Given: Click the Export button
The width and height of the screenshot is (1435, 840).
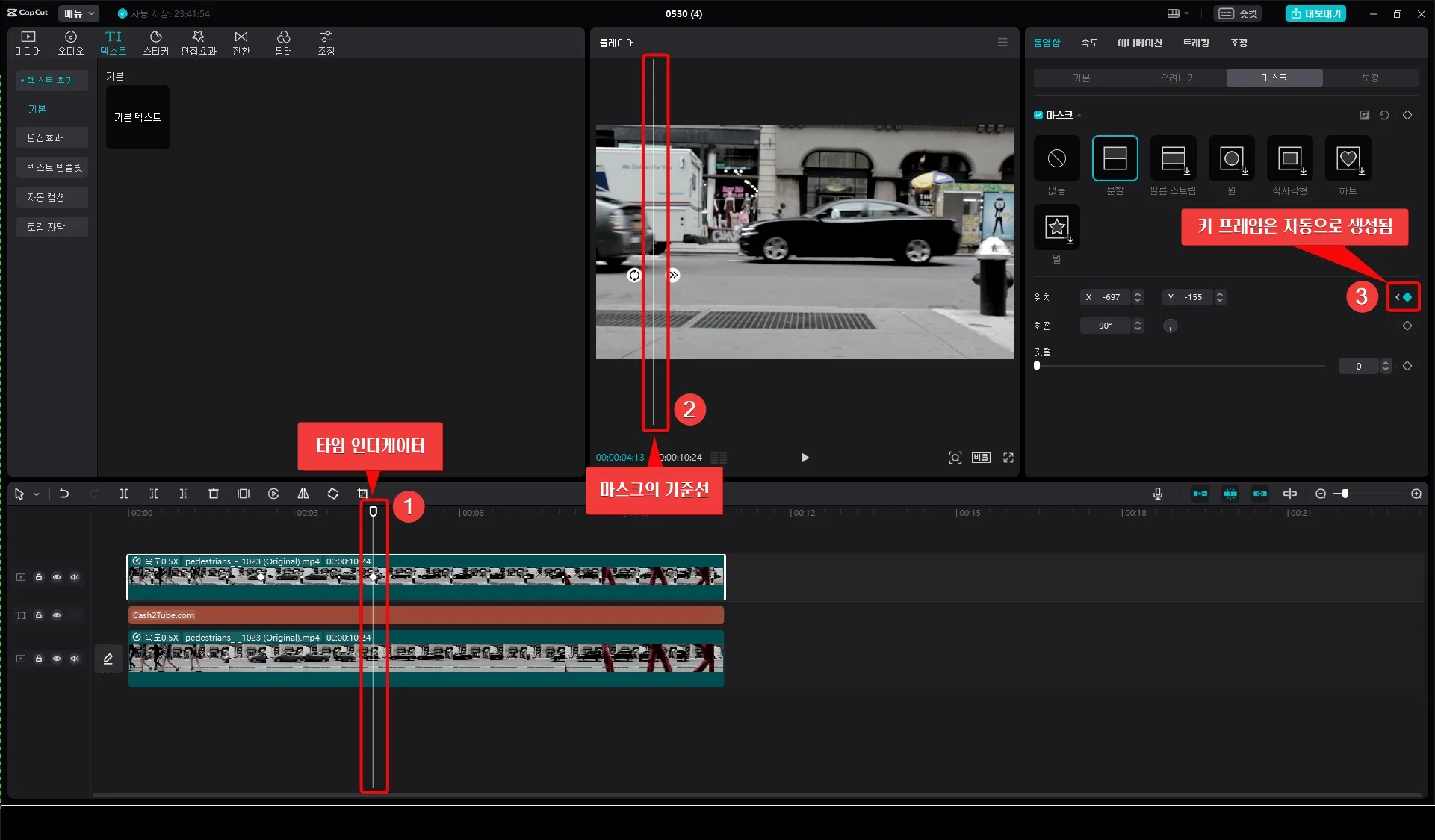Looking at the screenshot, I should [x=1315, y=13].
